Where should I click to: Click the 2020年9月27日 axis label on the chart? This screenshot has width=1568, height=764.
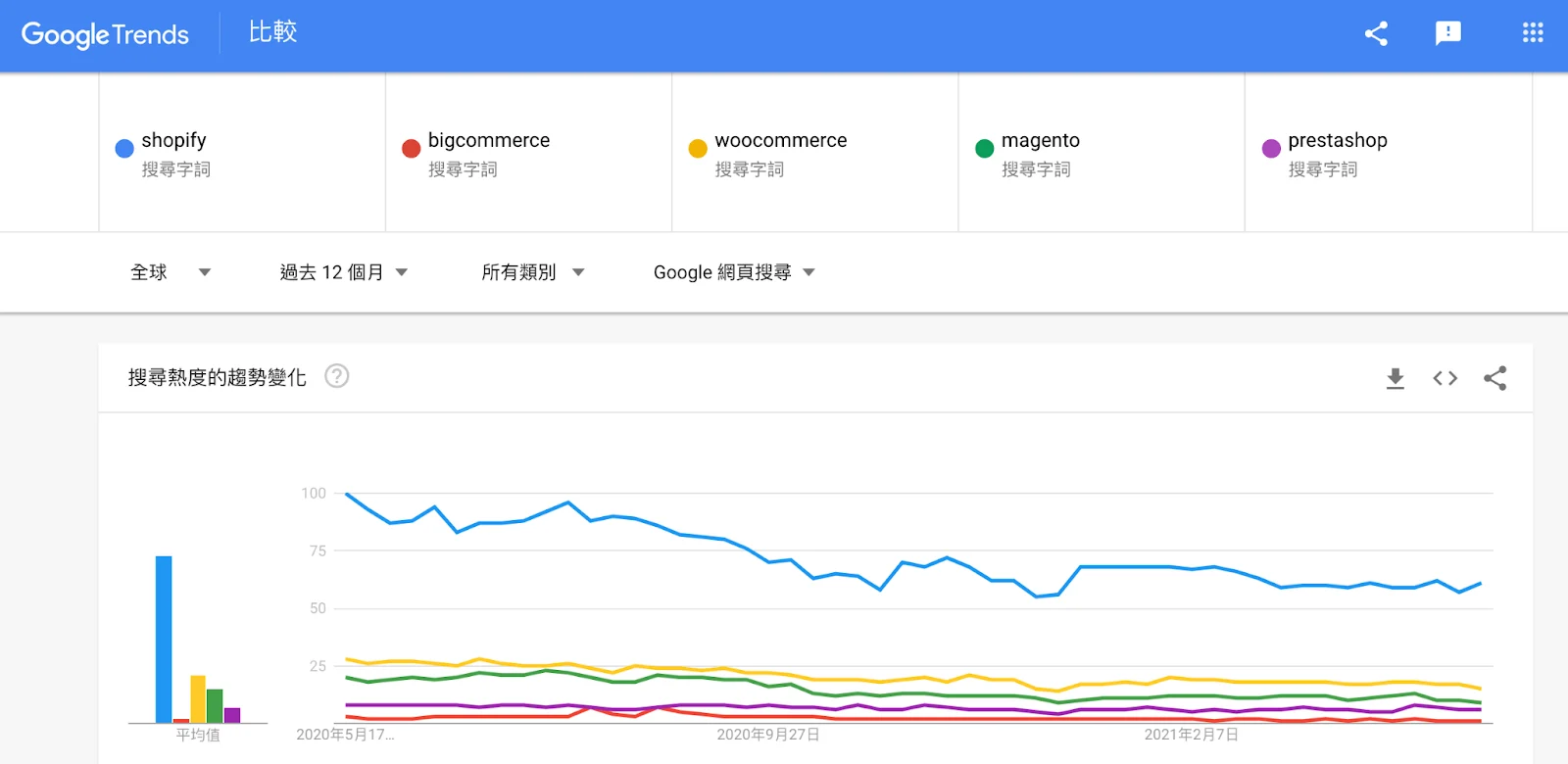(x=766, y=733)
